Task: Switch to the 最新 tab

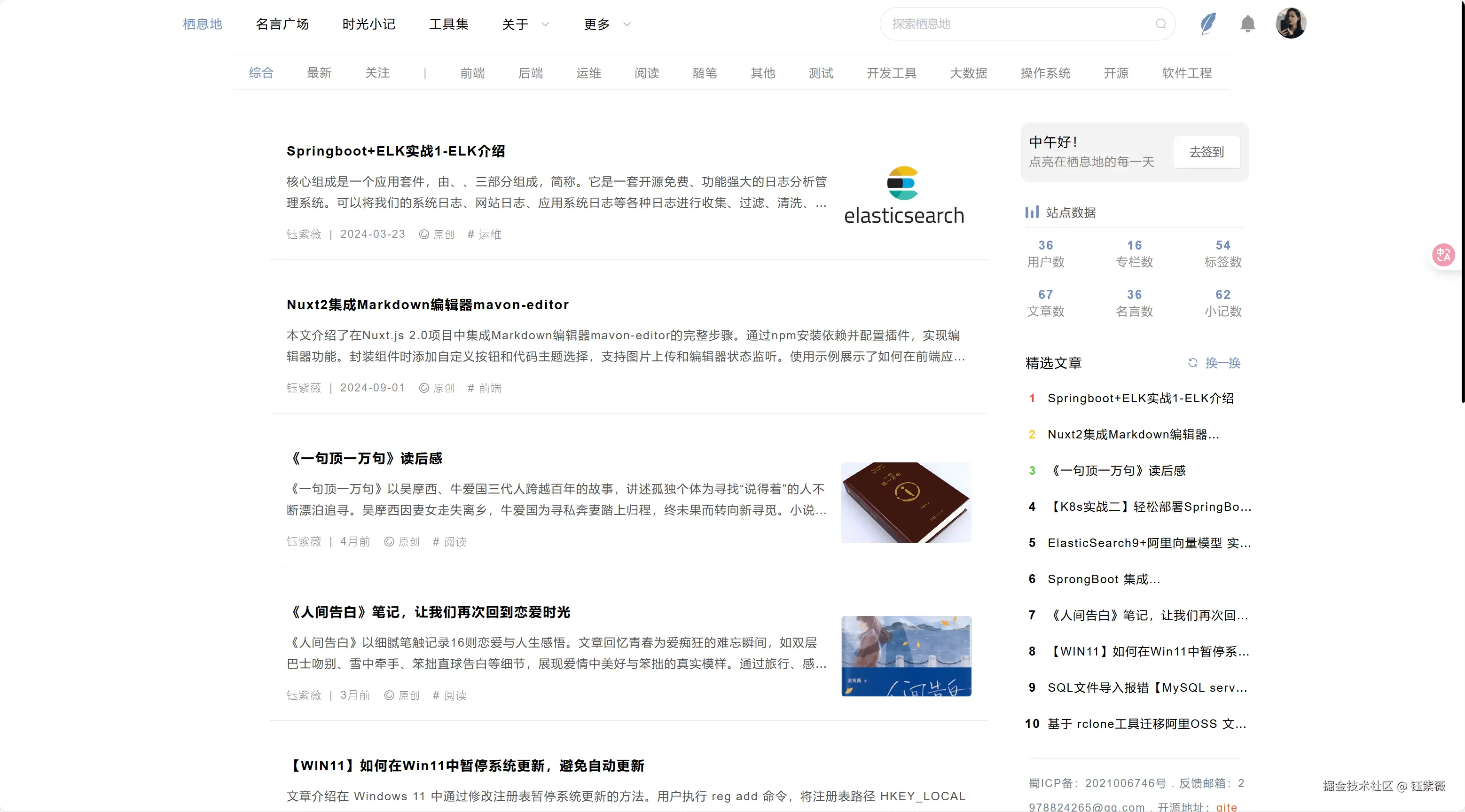Action: (319, 73)
